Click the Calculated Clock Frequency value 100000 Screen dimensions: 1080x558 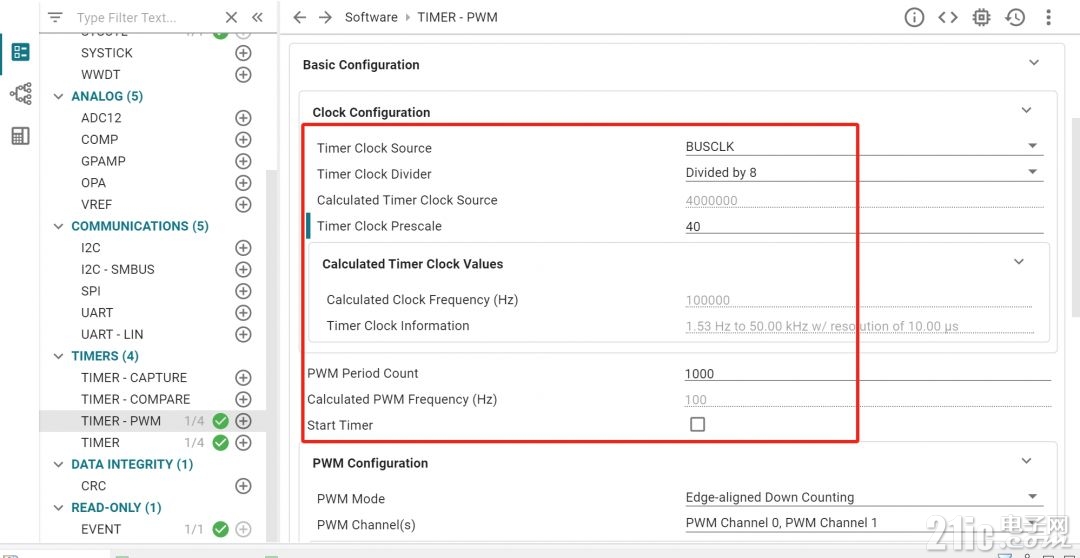(x=707, y=300)
